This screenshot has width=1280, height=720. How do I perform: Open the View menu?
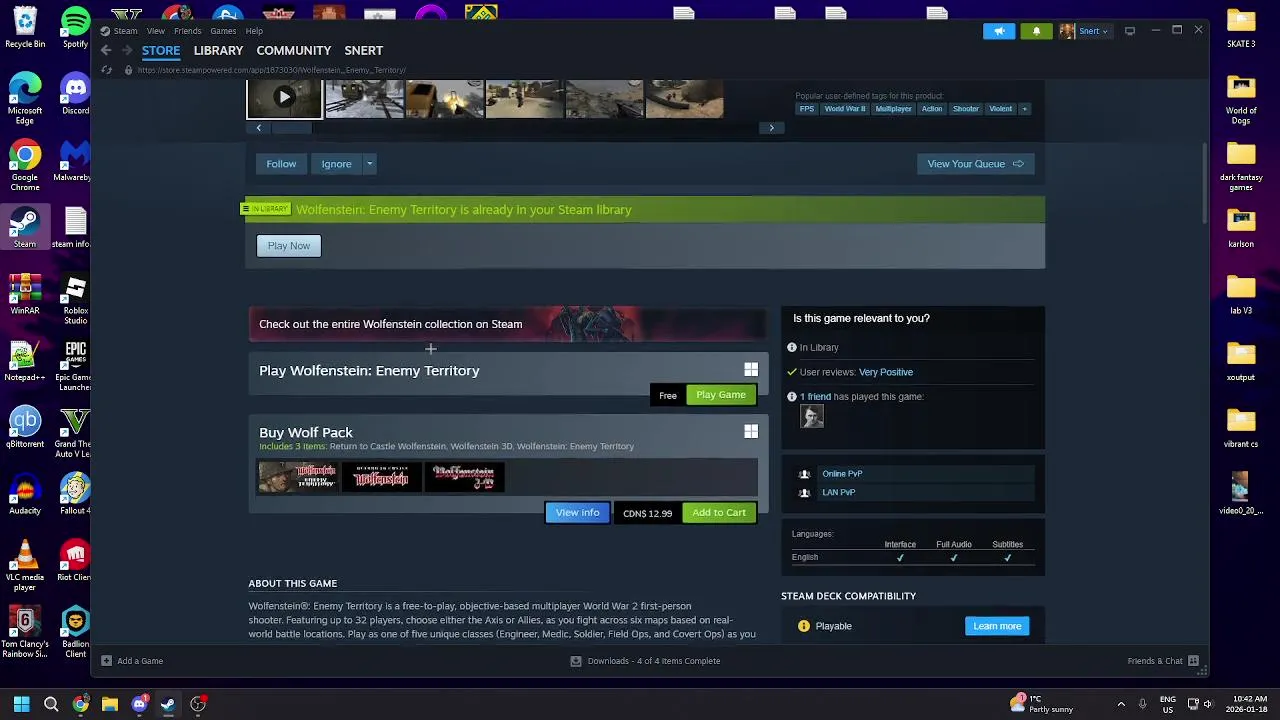155,31
